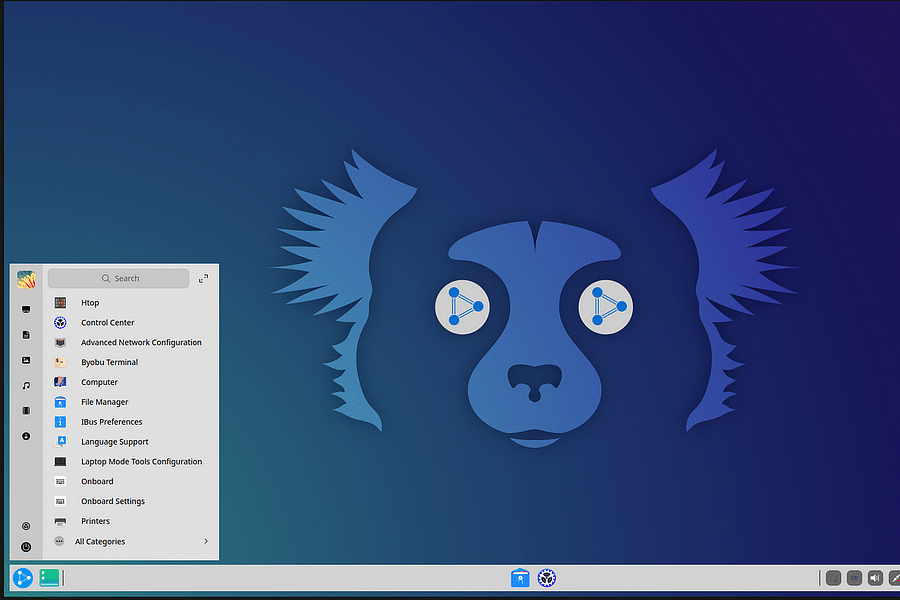Open Language Support settings
The height and width of the screenshot is (600, 900).
(x=114, y=441)
